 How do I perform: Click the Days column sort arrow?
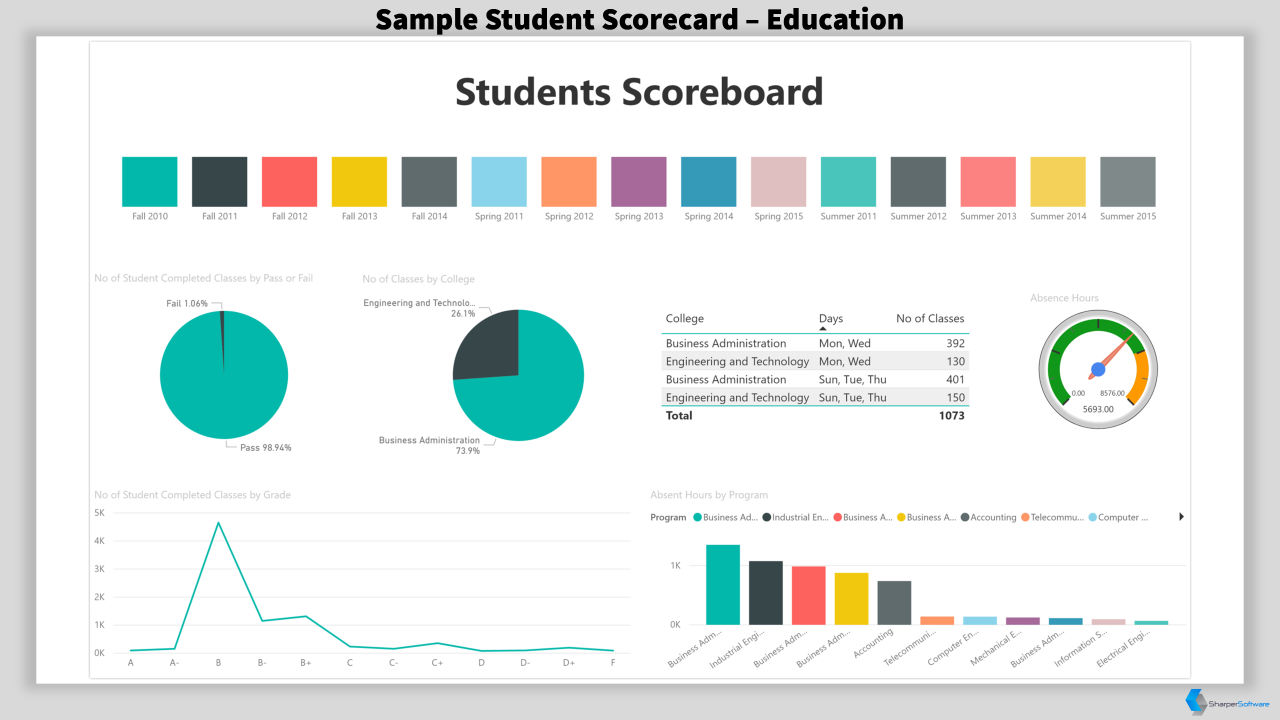(x=823, y=328)
